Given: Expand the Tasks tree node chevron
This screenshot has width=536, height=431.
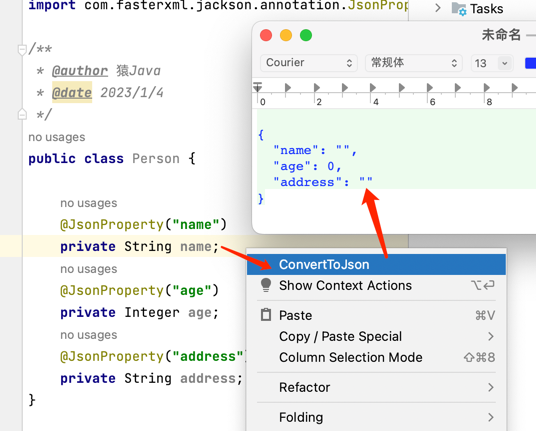Looking at the screenshot, I should (438, 8).
